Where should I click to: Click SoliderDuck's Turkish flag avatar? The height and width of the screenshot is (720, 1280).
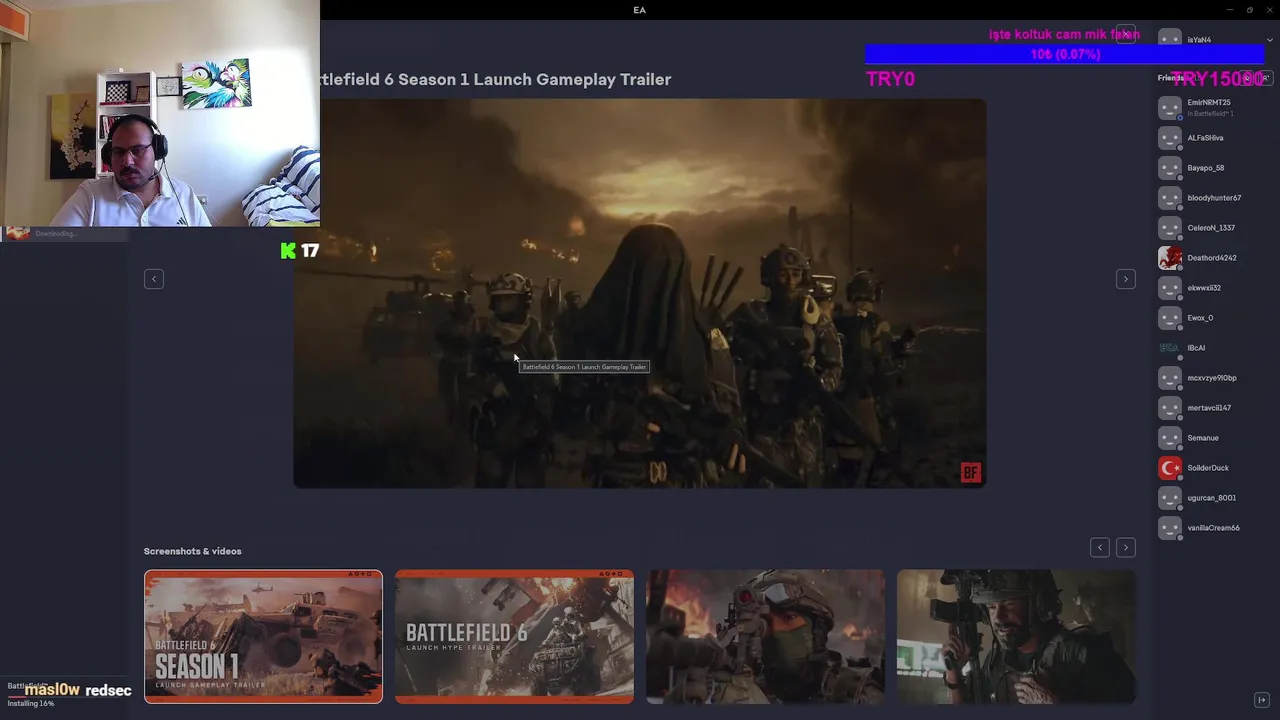point(1169,468)
